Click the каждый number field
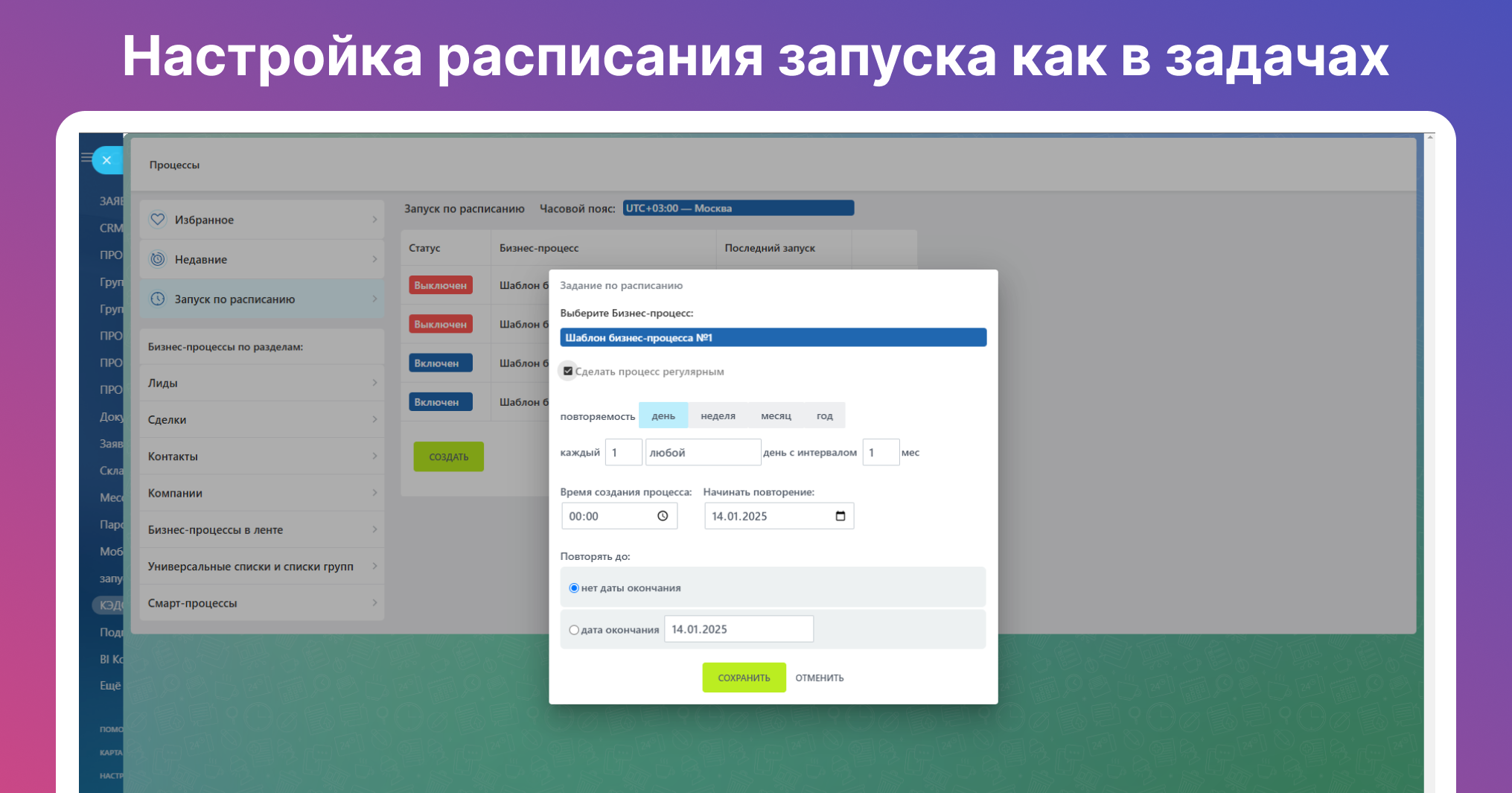1512x793 pixels. pos(624,452)
